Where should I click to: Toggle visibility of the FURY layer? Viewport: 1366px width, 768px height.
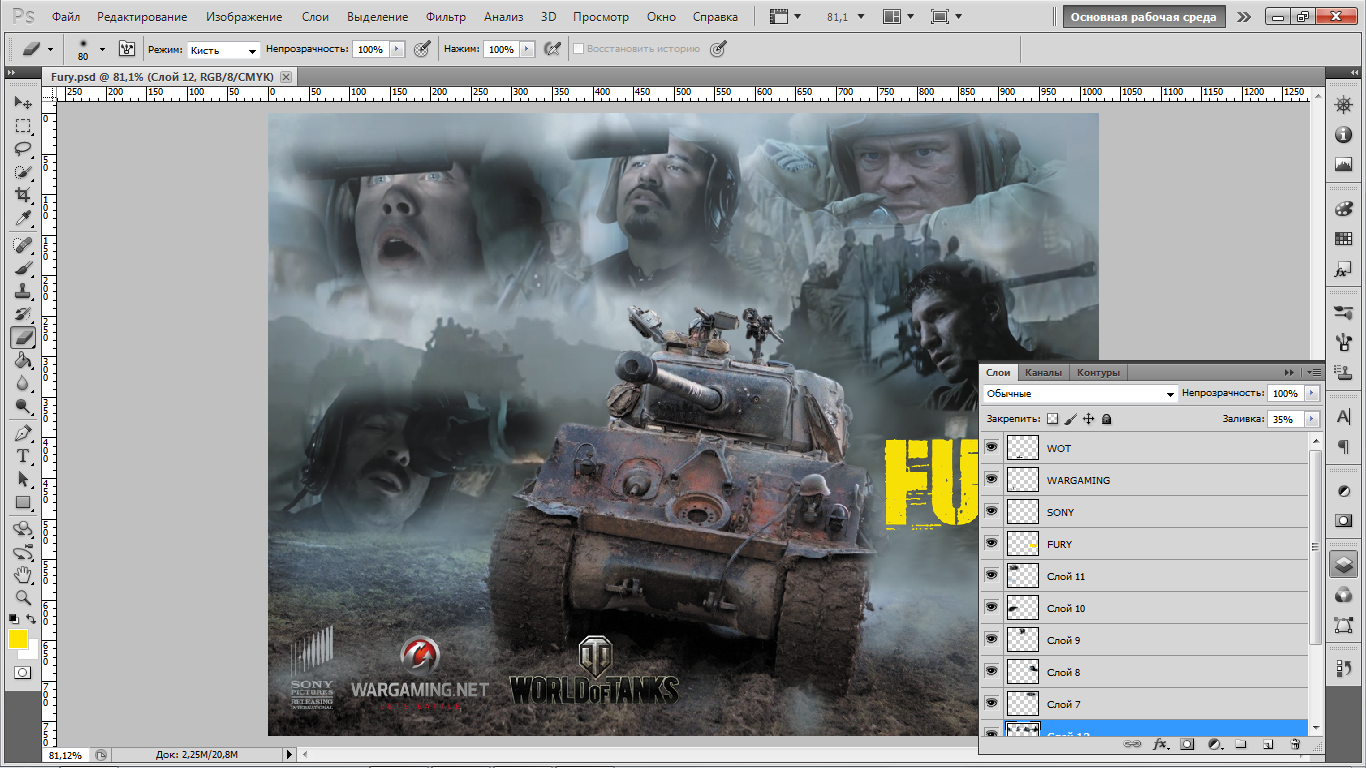click(x=991, y=544)
